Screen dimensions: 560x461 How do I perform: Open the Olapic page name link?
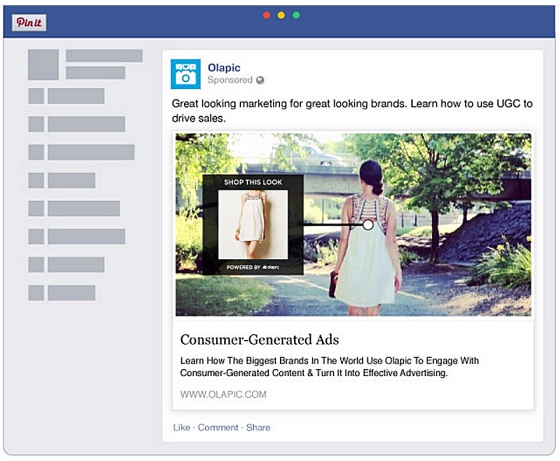pos(224,67)
